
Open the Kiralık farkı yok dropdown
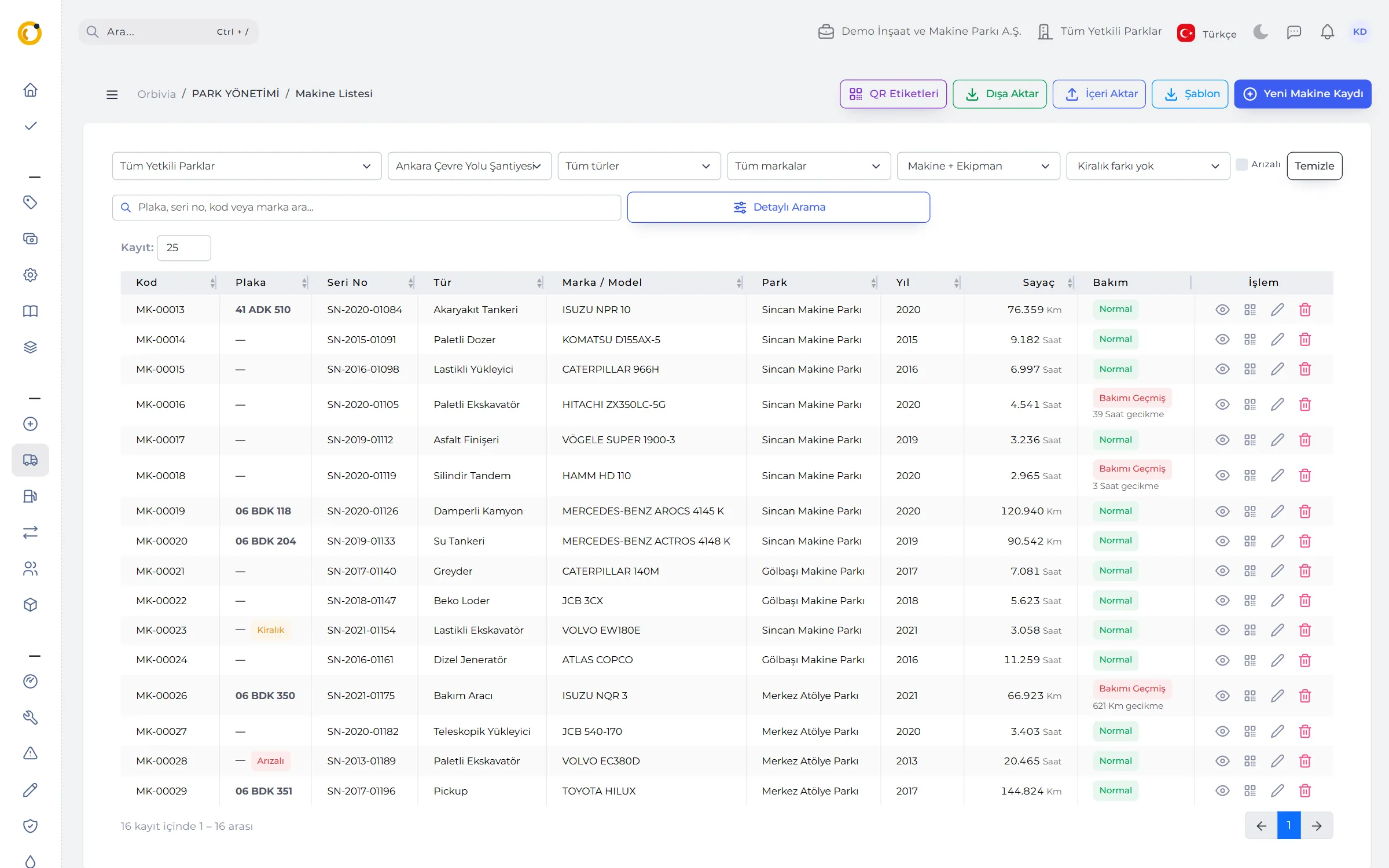pos(1148,166)
